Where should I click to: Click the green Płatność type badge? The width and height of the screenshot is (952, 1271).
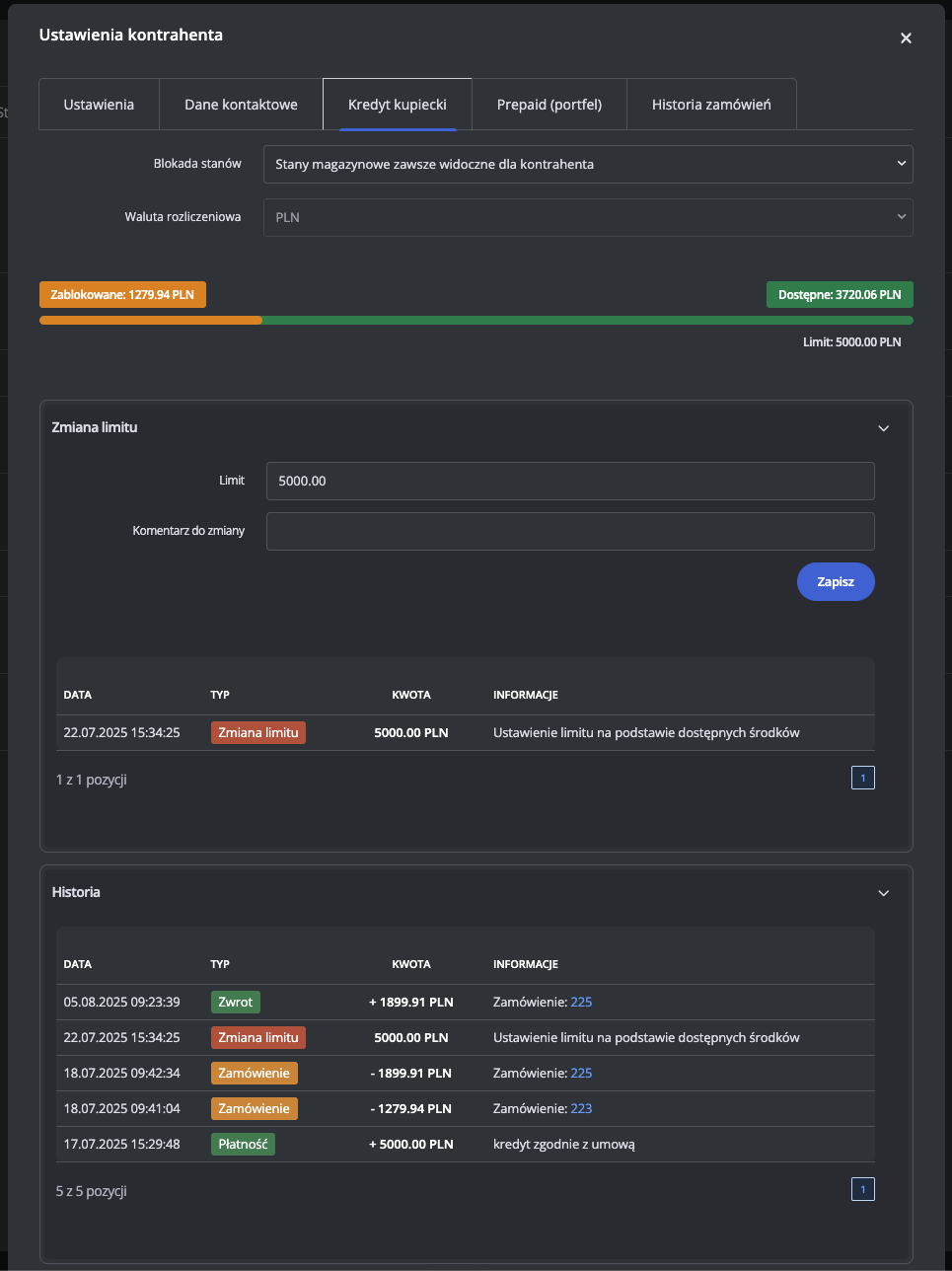(243, 1145)
